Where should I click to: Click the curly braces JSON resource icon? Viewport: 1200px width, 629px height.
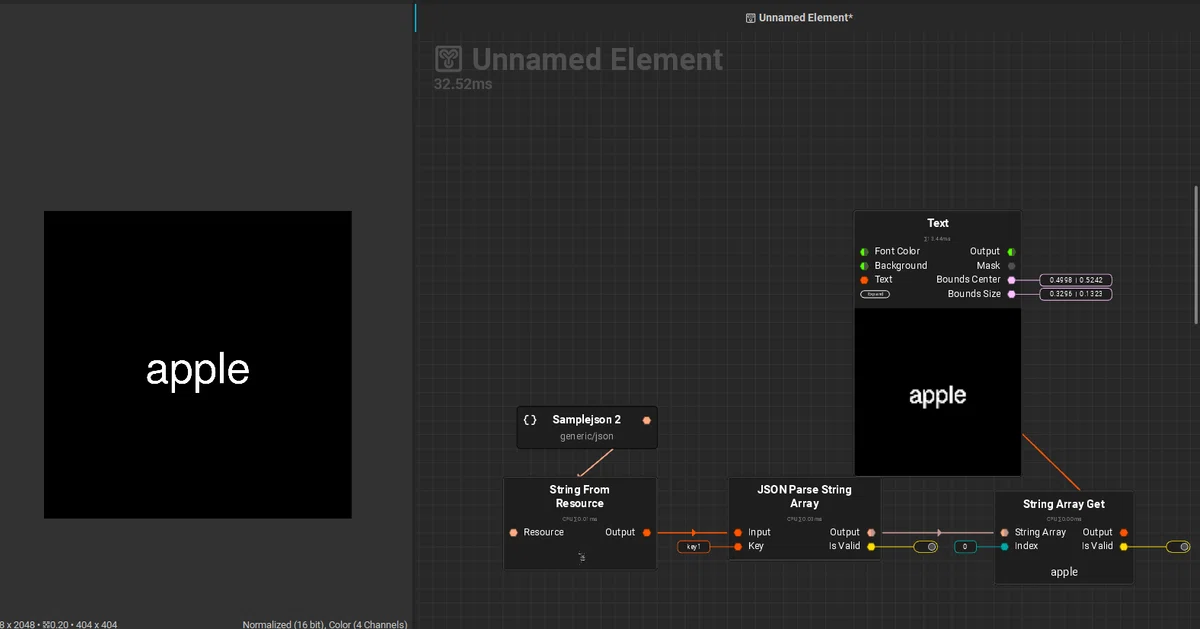click(530, 420)
